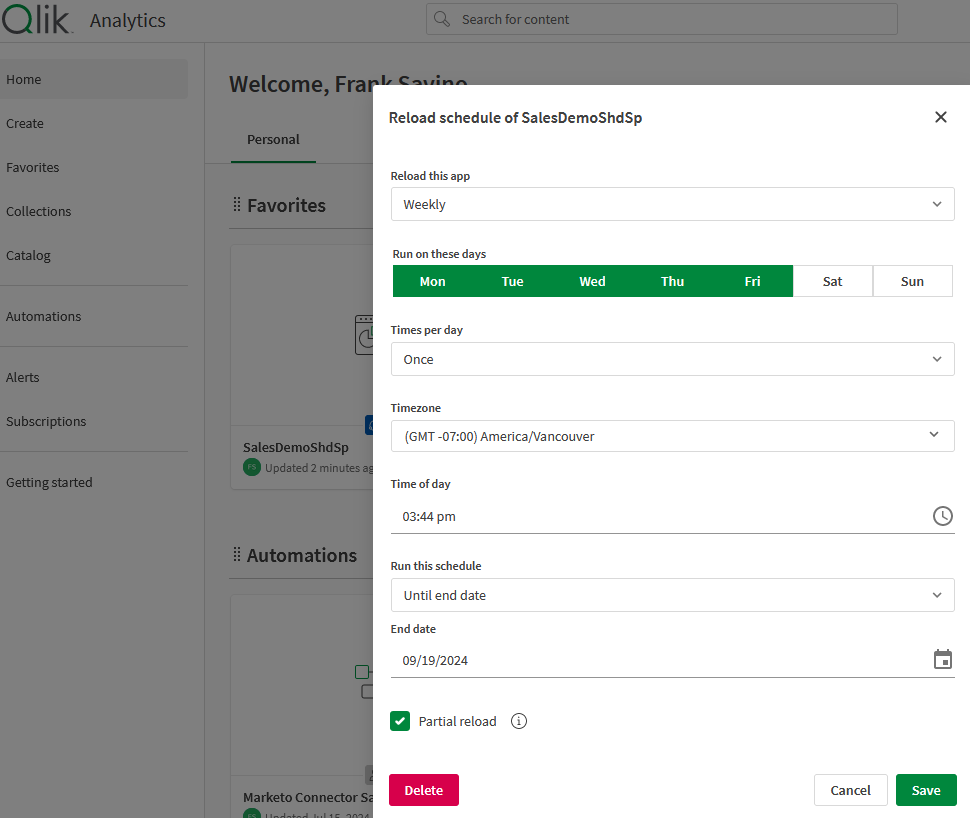Toggle Wed in Run on these days
970x818 pixels.
(592, 282)
